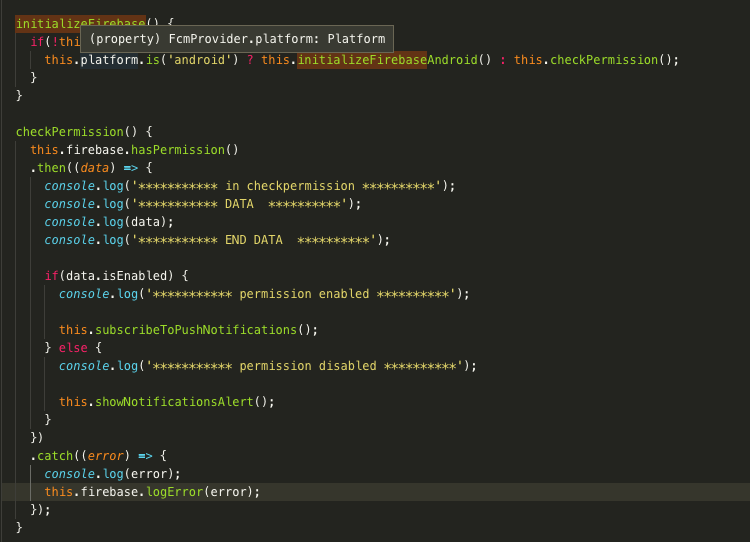Click the '.catch' keyword

(x=52, y=456)
